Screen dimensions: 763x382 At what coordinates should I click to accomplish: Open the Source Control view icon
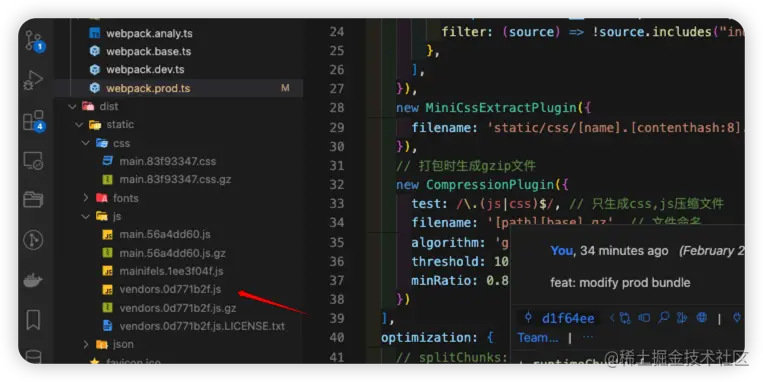(x=34, y=41)
